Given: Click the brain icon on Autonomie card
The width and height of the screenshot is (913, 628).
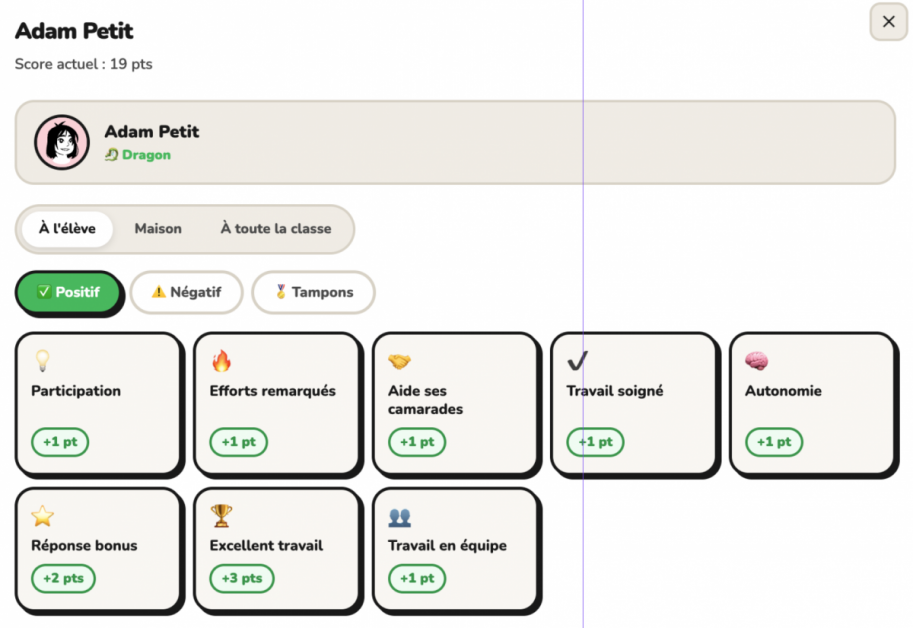Looking at the screenshot, I should point(756,361).
